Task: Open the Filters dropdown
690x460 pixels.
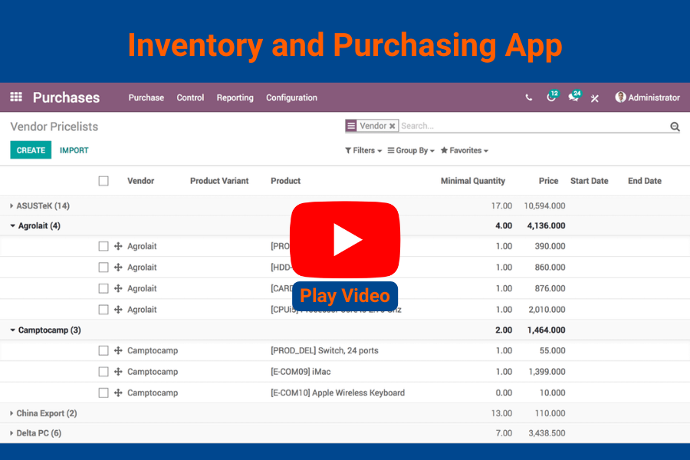Action: pos(363,151)
